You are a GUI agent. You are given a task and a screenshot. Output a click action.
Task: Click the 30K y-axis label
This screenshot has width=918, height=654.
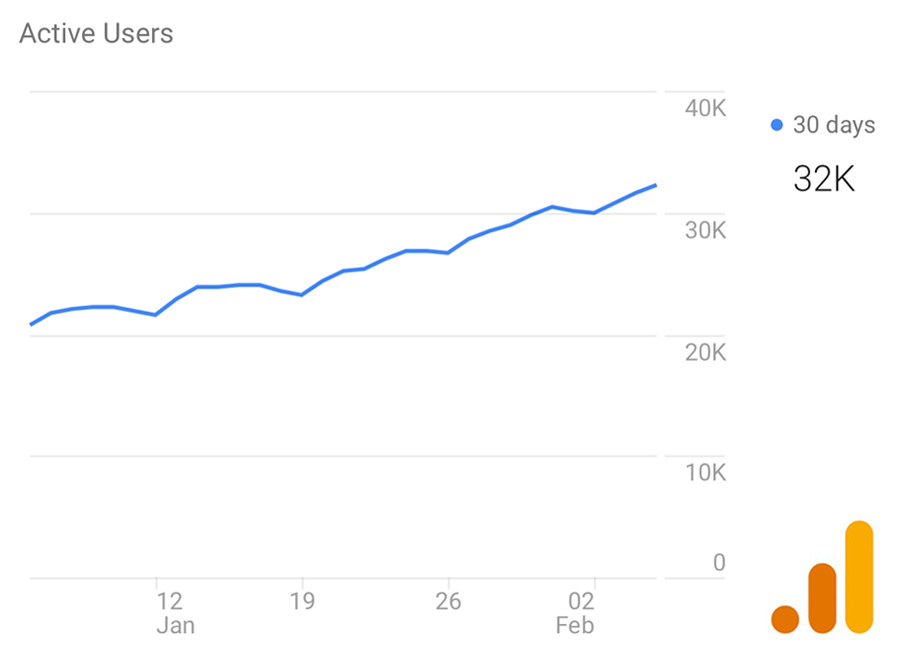[705, 231]
